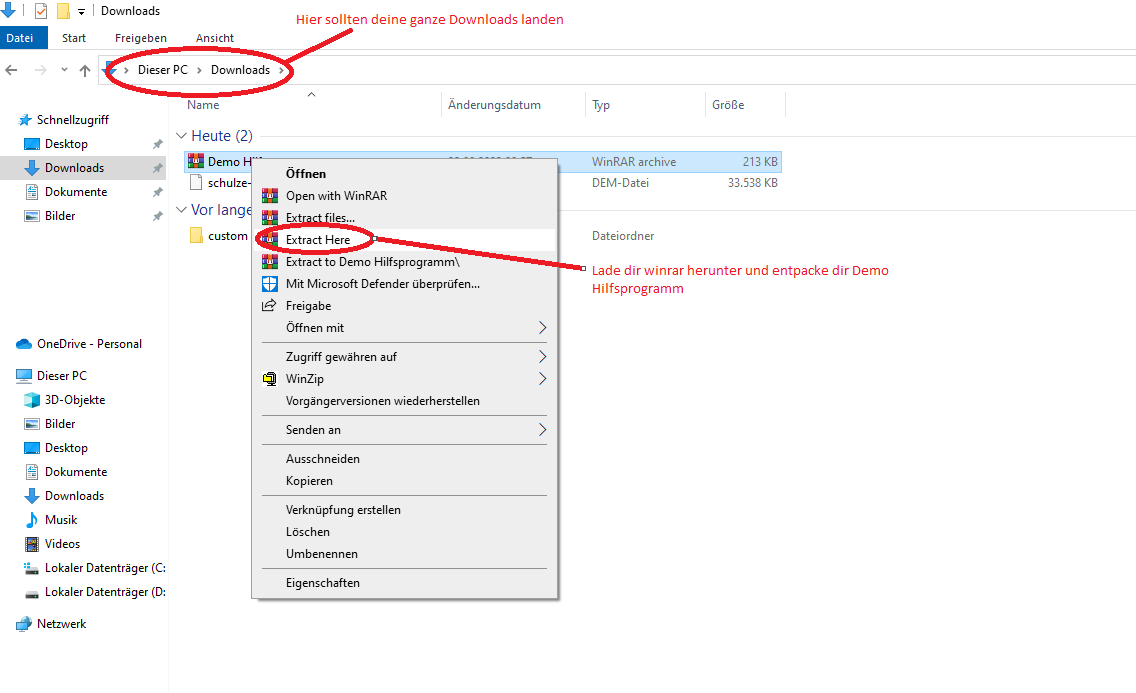Select Eigenschaften in the context menu
This screenshot has width=1136, height=693.
point(322,583)
